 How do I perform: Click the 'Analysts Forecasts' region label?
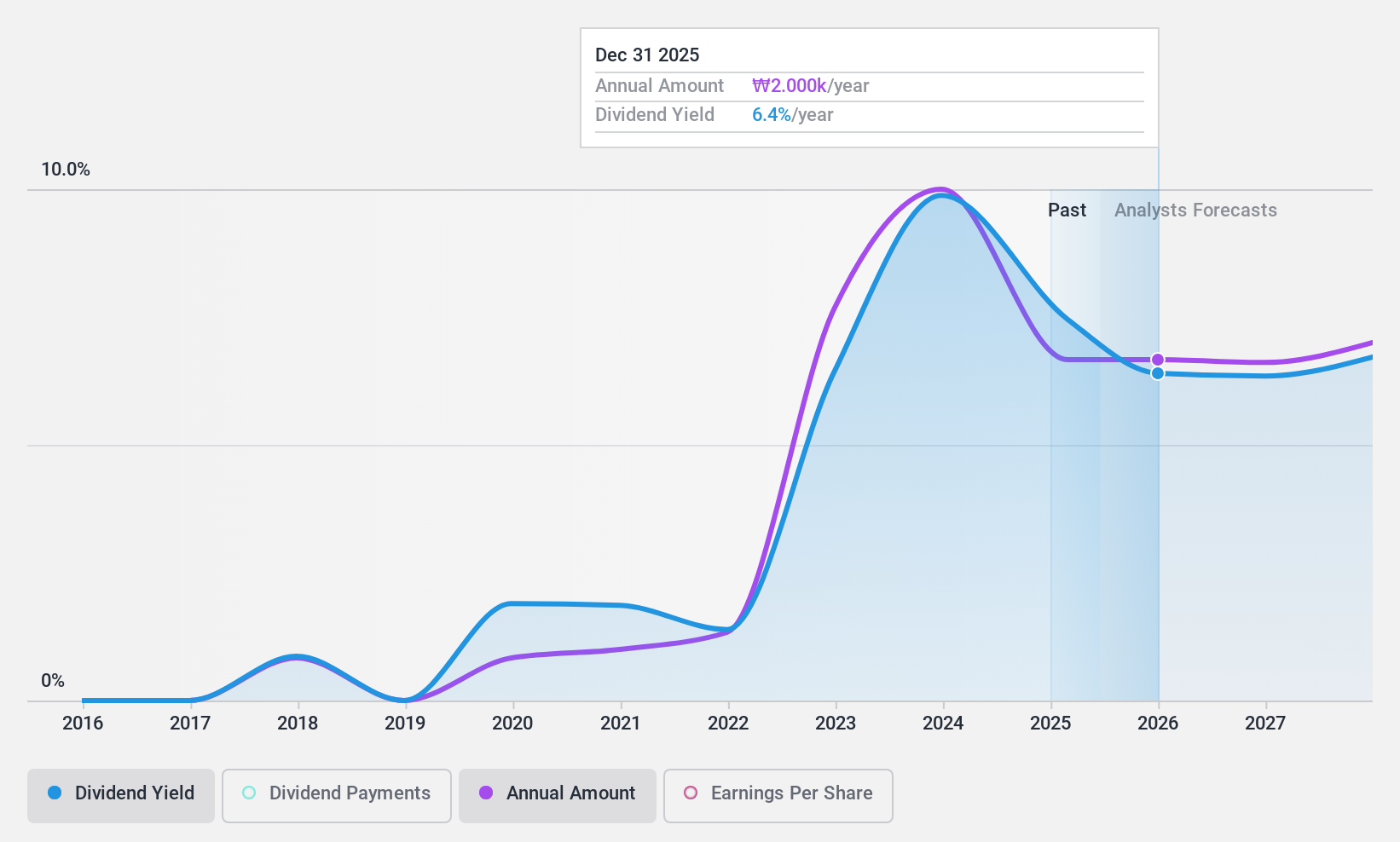point(1195,210)
